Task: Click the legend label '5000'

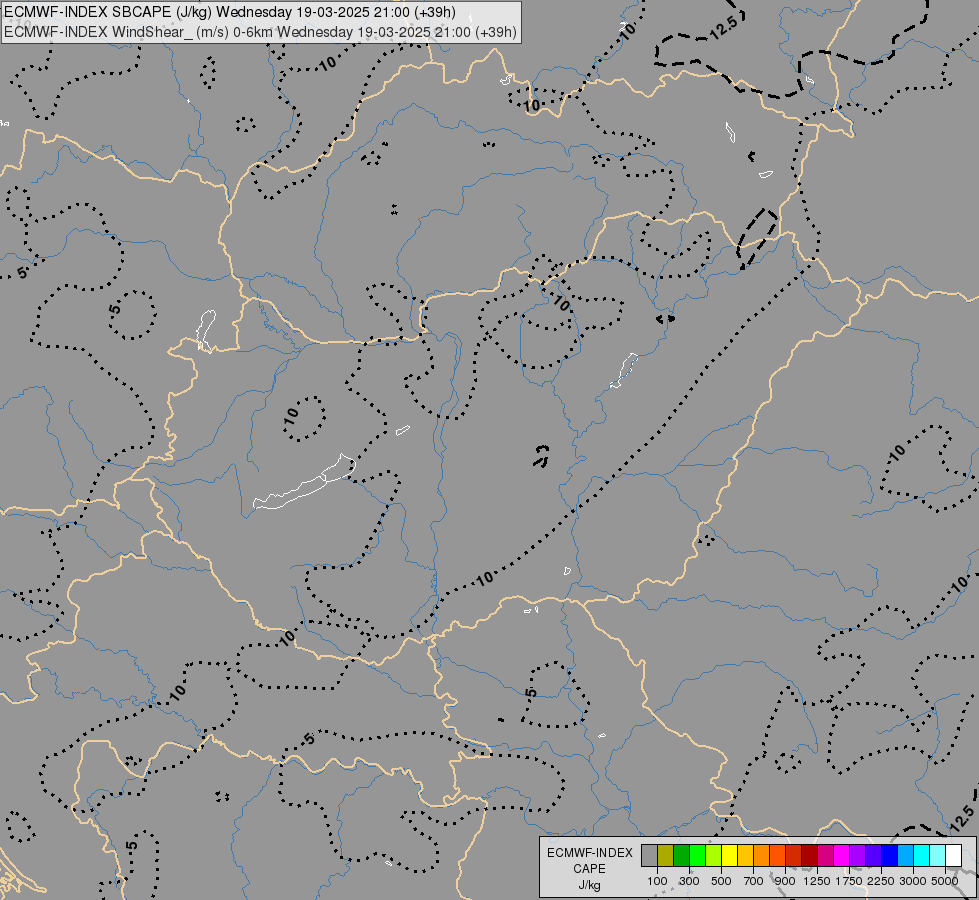Action: point(945,881)
